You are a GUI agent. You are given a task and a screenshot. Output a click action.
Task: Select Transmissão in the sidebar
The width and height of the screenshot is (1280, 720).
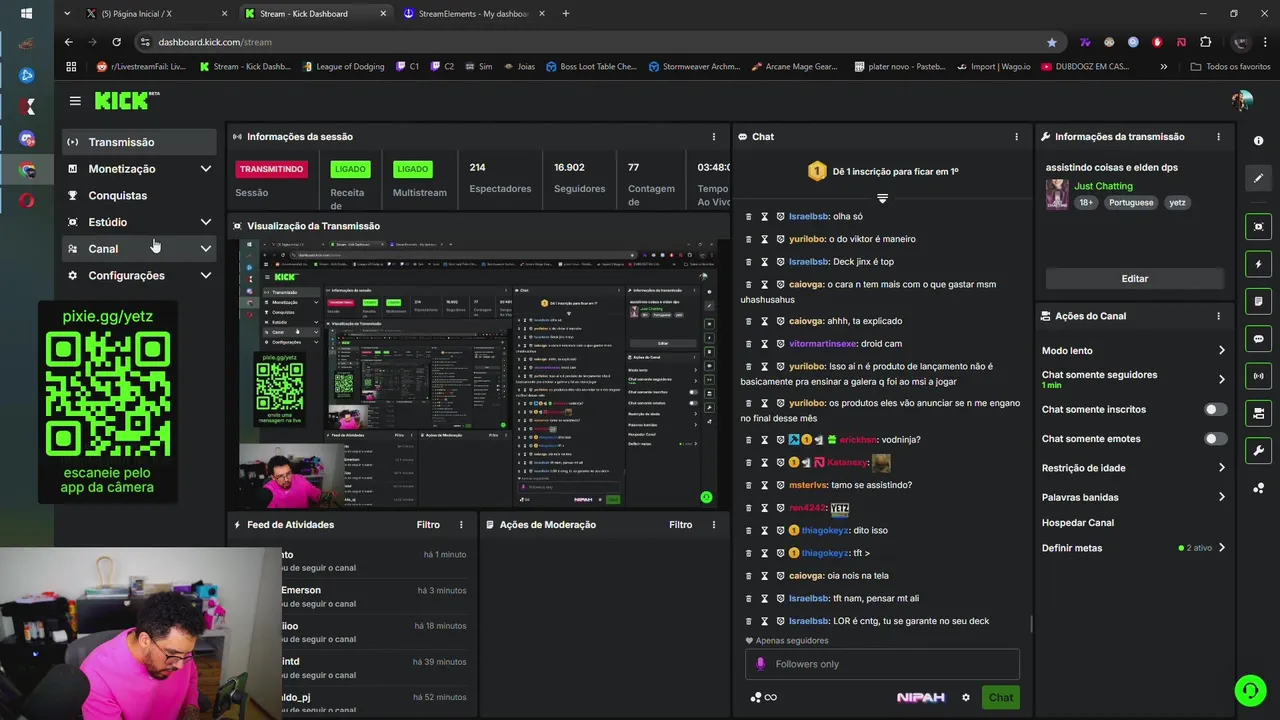(x=140, y=142)
